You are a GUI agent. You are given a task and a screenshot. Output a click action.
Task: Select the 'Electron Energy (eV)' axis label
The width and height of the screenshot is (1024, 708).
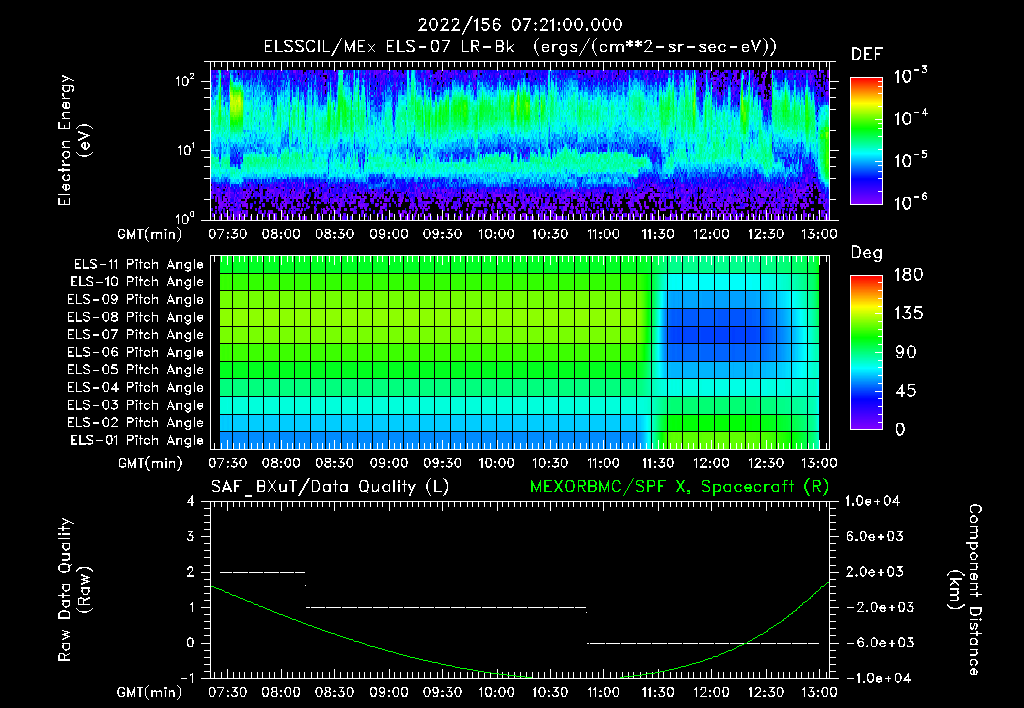[x=74, y=140]
